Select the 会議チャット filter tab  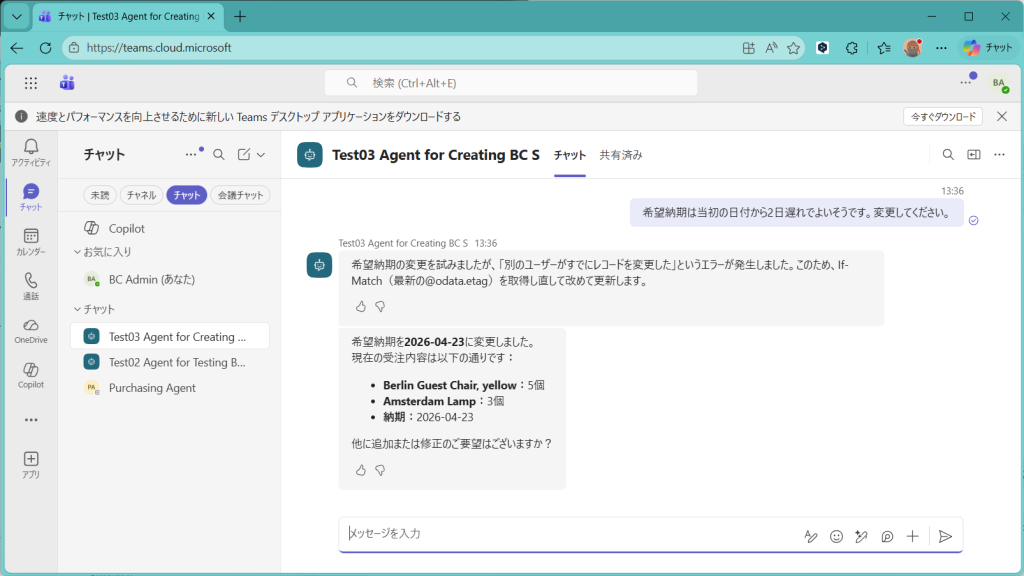click(x=240, y=196)
